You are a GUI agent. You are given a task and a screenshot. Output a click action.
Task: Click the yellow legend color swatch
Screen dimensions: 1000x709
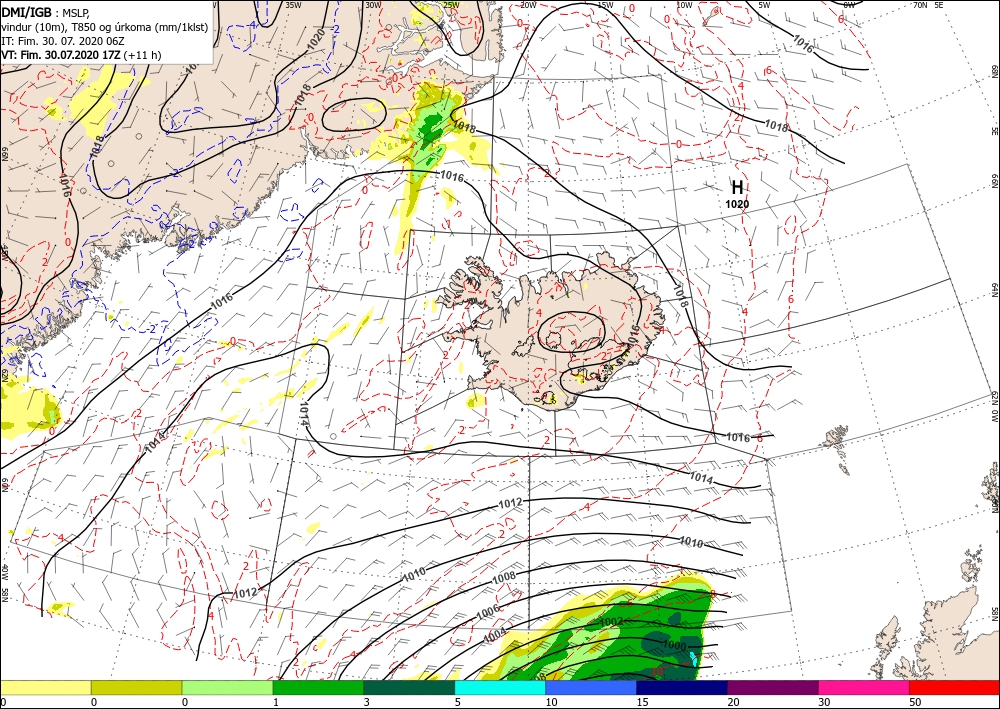(45, 687)
